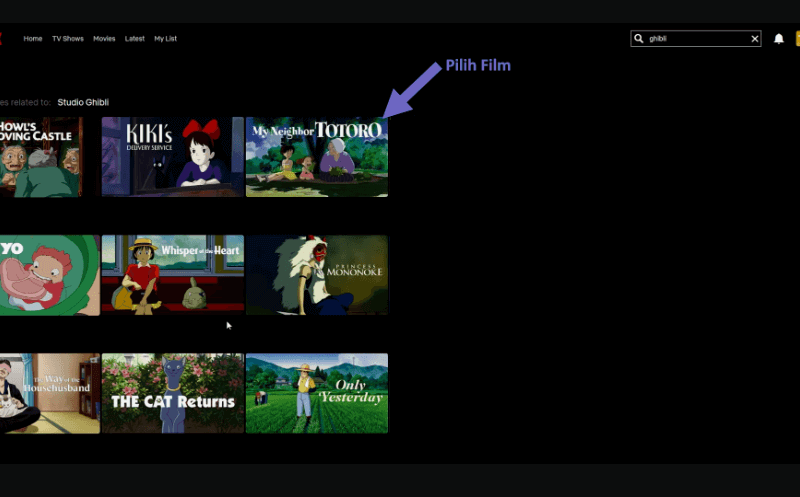Image resolution: width=800 pixels, height=497 pixels.
Task: Open Kiki's Delivery Service thumbnail
Action: pos(172,157)
